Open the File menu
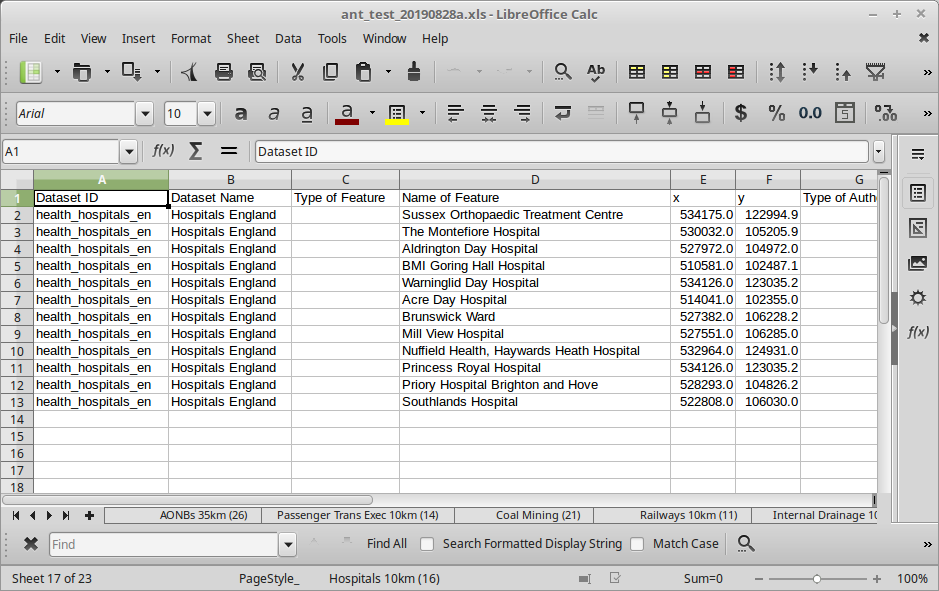 (19, 38)
